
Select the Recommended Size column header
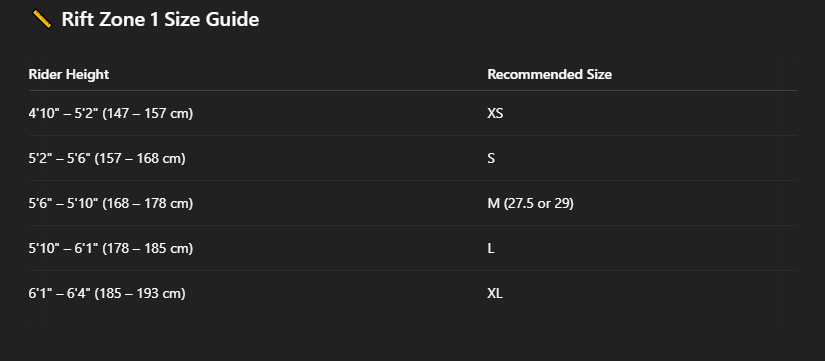pyautogui.click(x=549, y=74)
